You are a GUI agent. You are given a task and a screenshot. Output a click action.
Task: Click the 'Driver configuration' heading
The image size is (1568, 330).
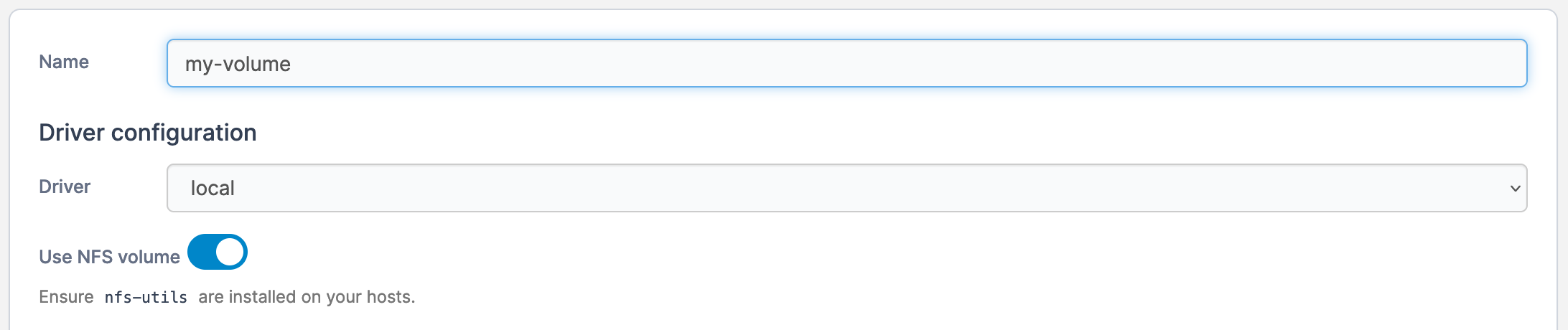tap(147, 133)
